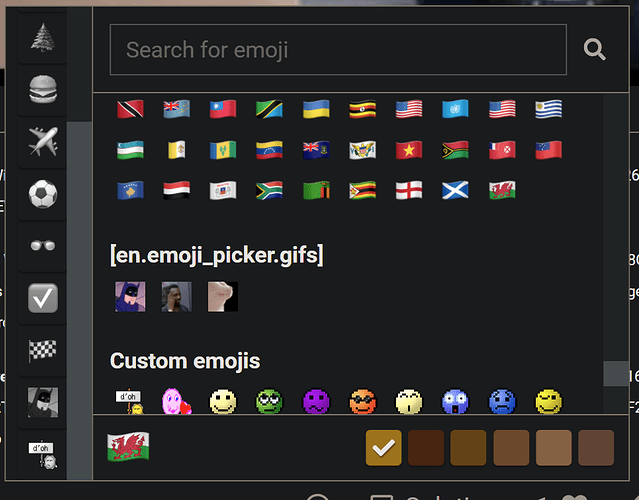The image size is (639, 500).
Task: Open the symbols category with the check mark
Action: coord(42,298)
